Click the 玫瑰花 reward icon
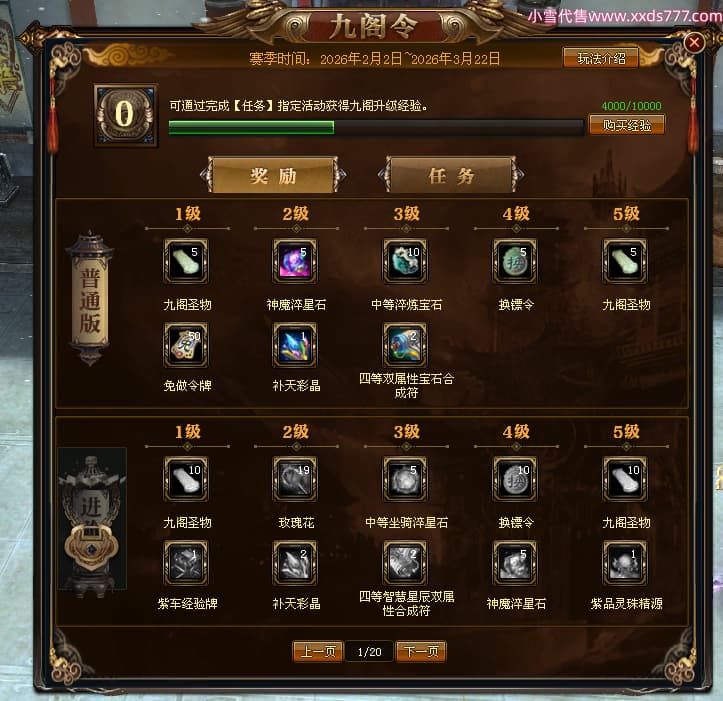This screenshot has width=723, height=701. (x=295, y=479)
